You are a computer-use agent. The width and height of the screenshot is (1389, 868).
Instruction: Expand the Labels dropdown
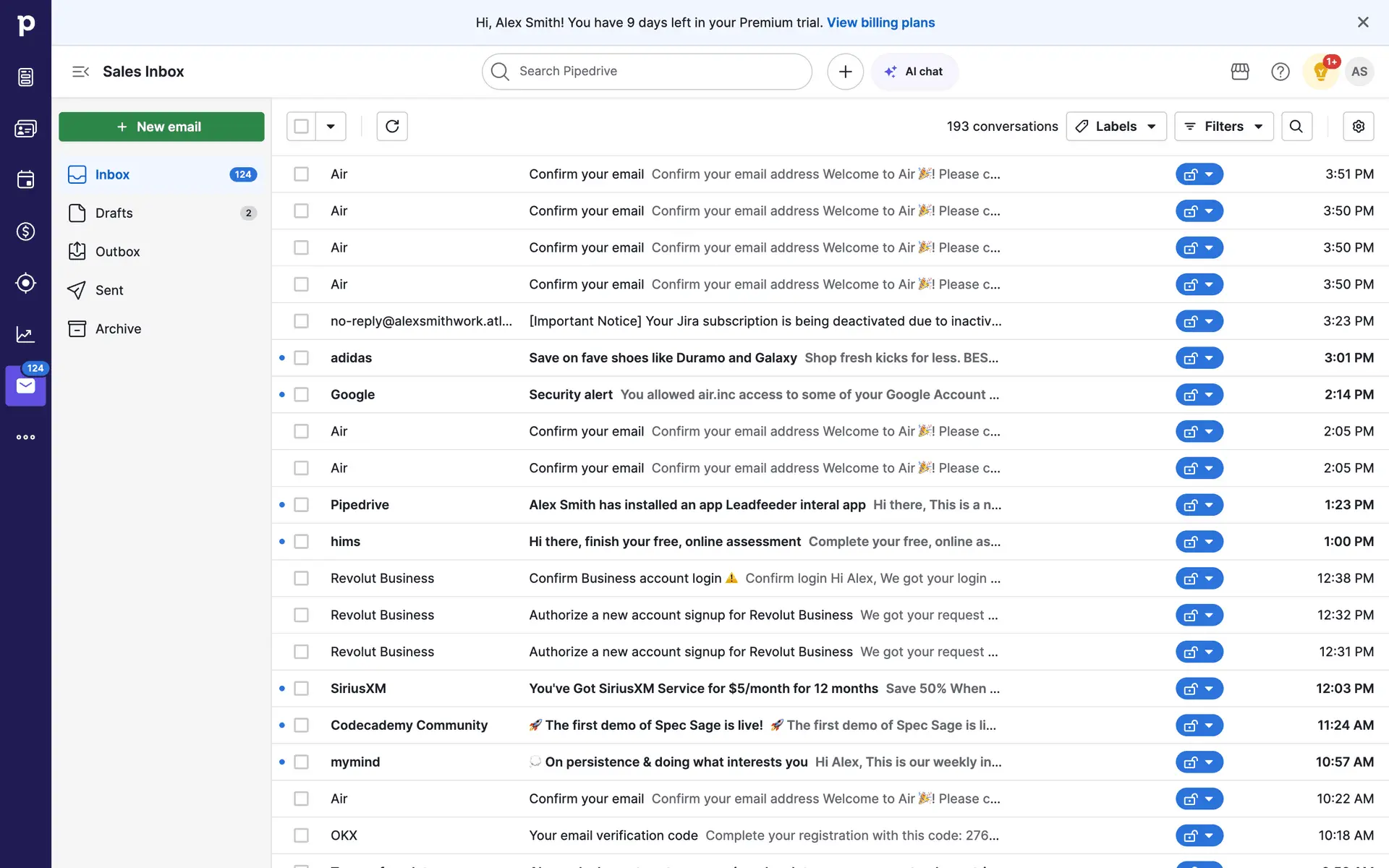tap(1116, 127)
